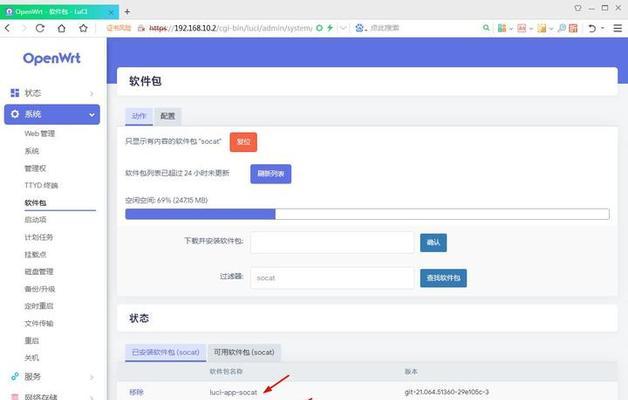Switch to the 动作 tab
628x400 pixels.
pyautogui.click(x=139, y=116)
